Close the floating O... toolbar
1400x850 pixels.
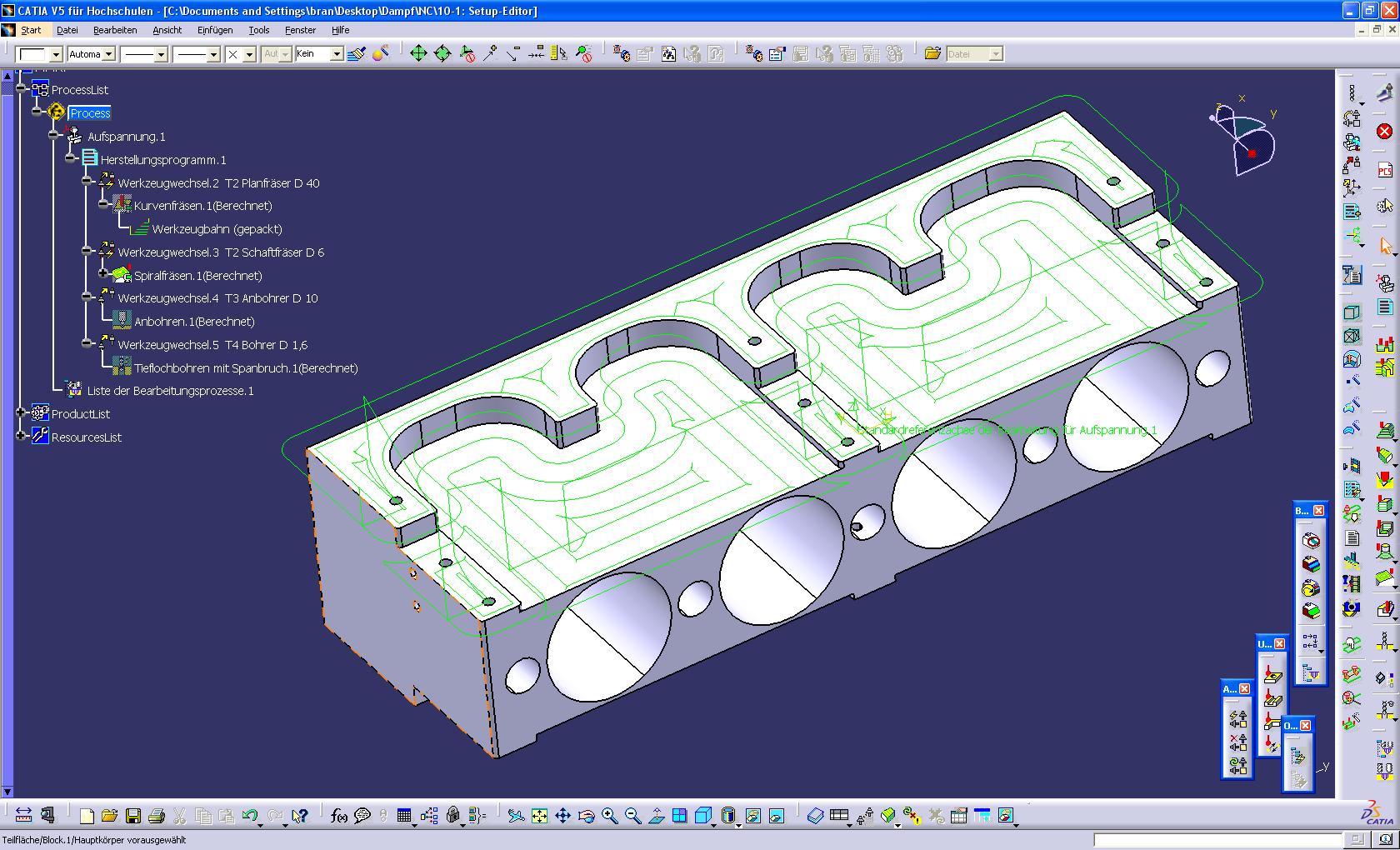pyautogui.click(x=1306, y=726)
